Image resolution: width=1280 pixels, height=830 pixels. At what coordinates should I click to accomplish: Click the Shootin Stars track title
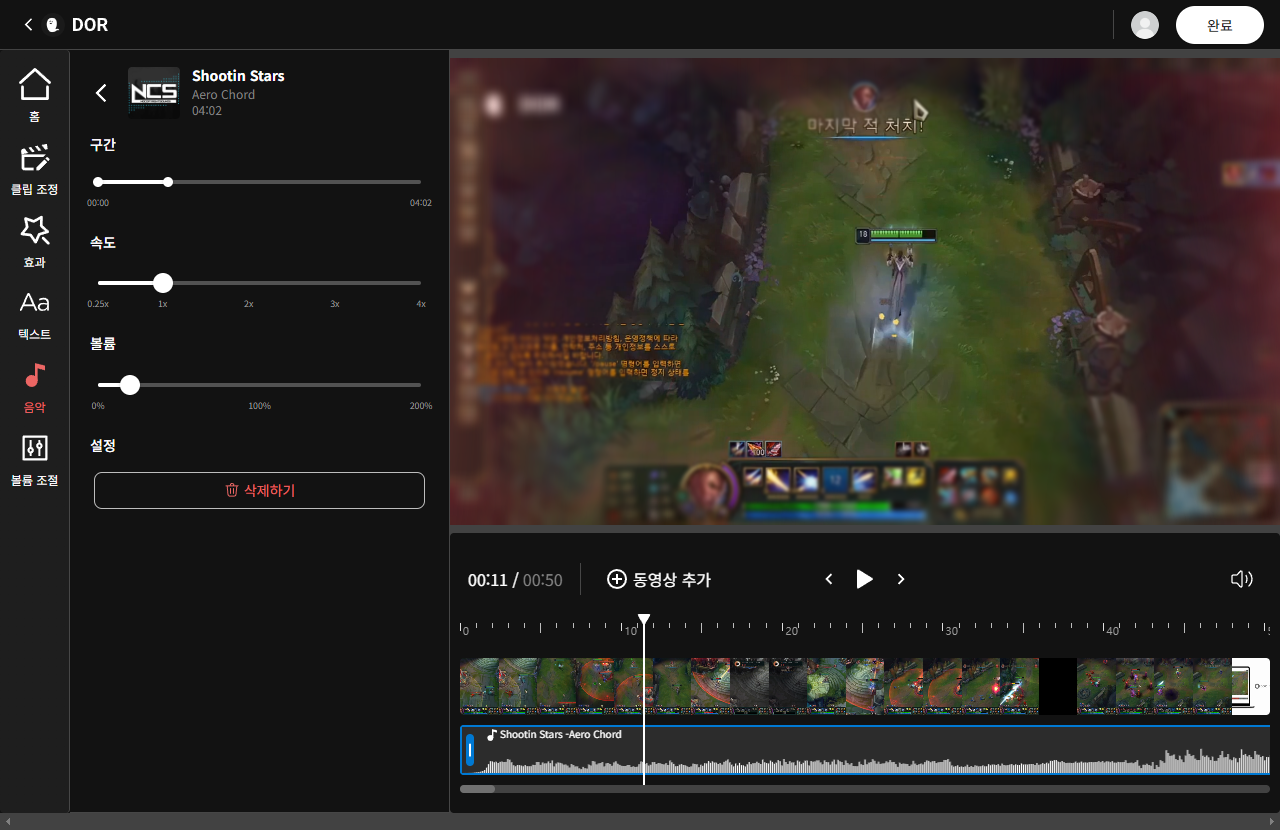click(238, 76)
